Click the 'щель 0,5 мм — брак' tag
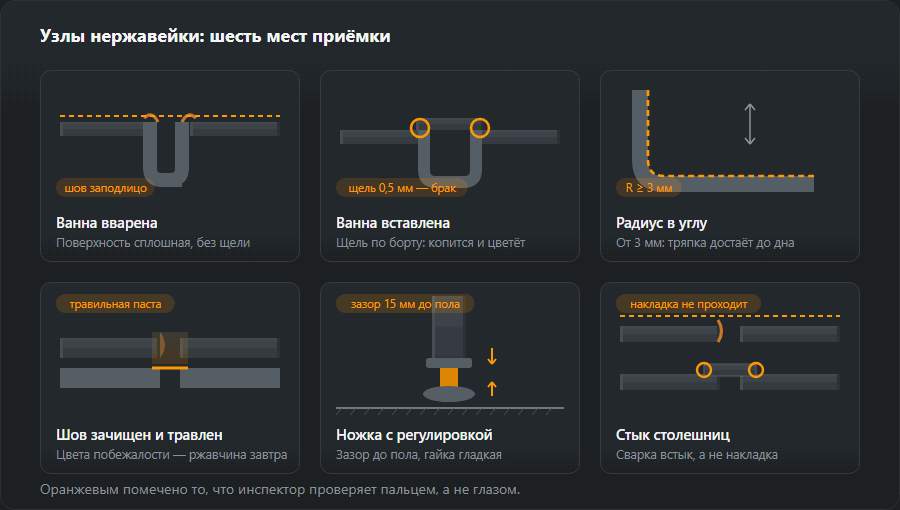 tap(402, 188)
